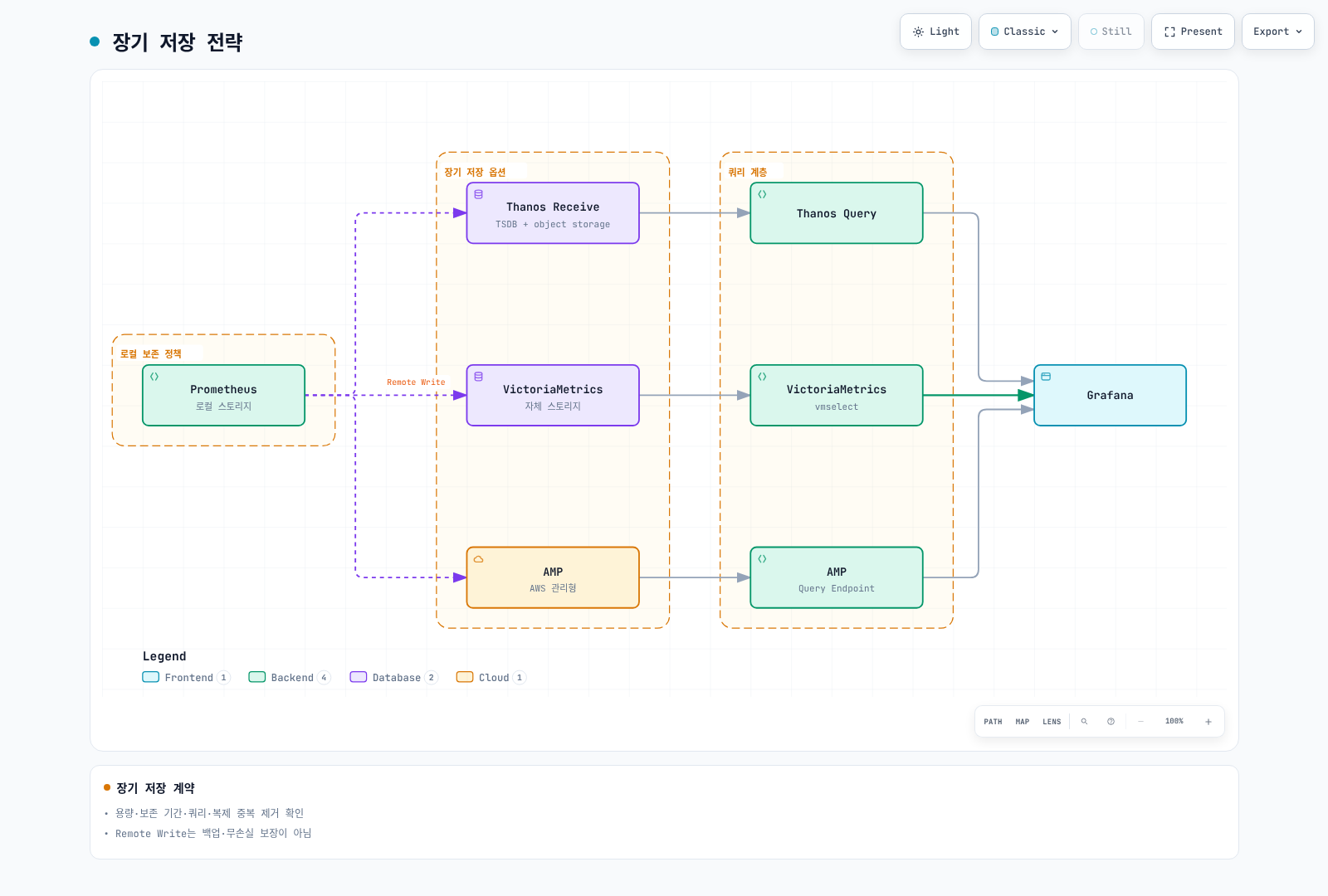Click the vmselect subtitle text
The height and width of the screenshot is (896, 1328).
[x=837, y=407]
